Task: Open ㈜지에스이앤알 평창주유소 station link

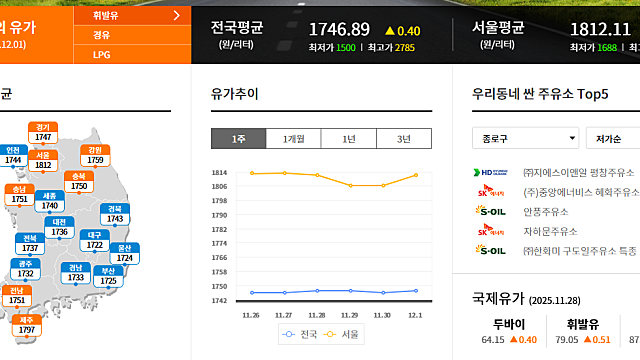Action: click(x=578, y=173)
